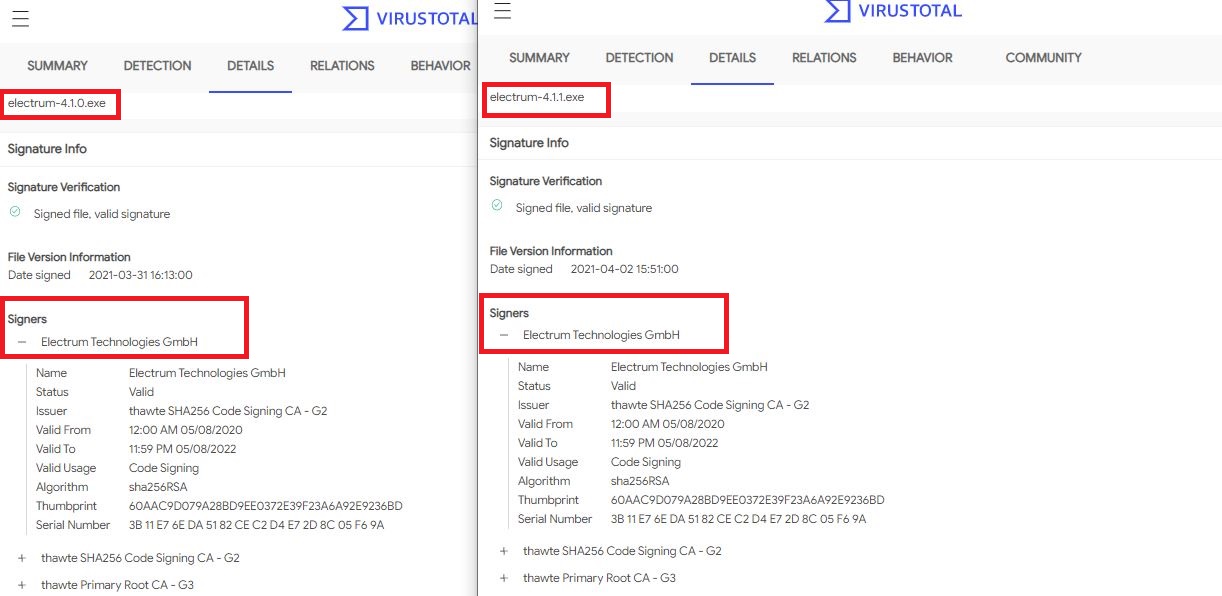The image size is (1222, 596).
Task: Go to Behavior tab in electrum-4.1.0 pane
Action: (440, 66)
